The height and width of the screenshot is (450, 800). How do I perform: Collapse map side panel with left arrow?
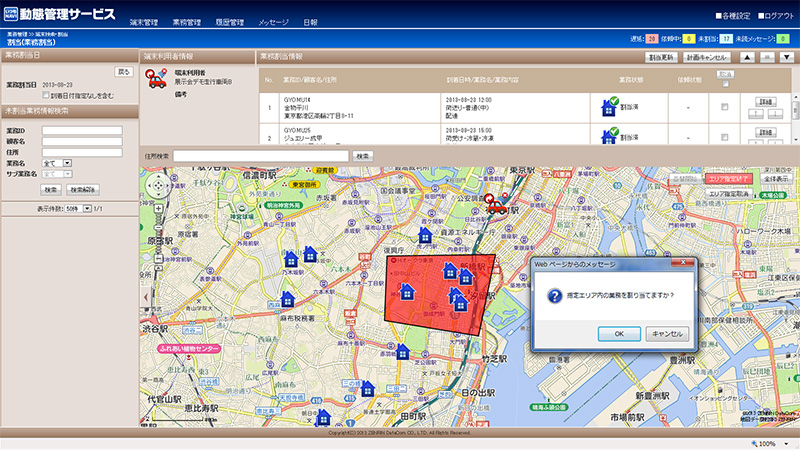[146, 297]
